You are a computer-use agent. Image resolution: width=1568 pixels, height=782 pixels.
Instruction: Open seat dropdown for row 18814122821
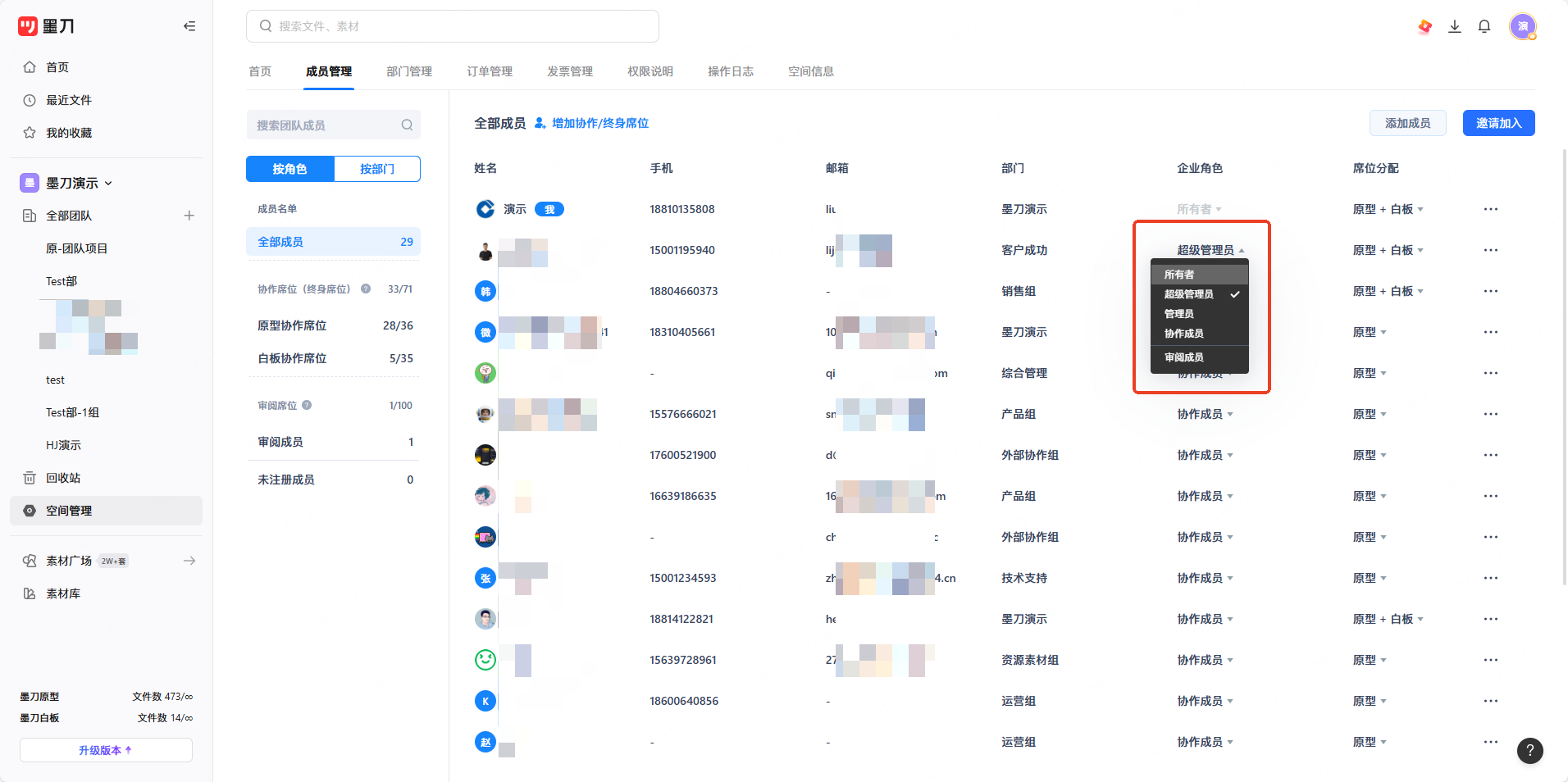(x=1388, y=619)
